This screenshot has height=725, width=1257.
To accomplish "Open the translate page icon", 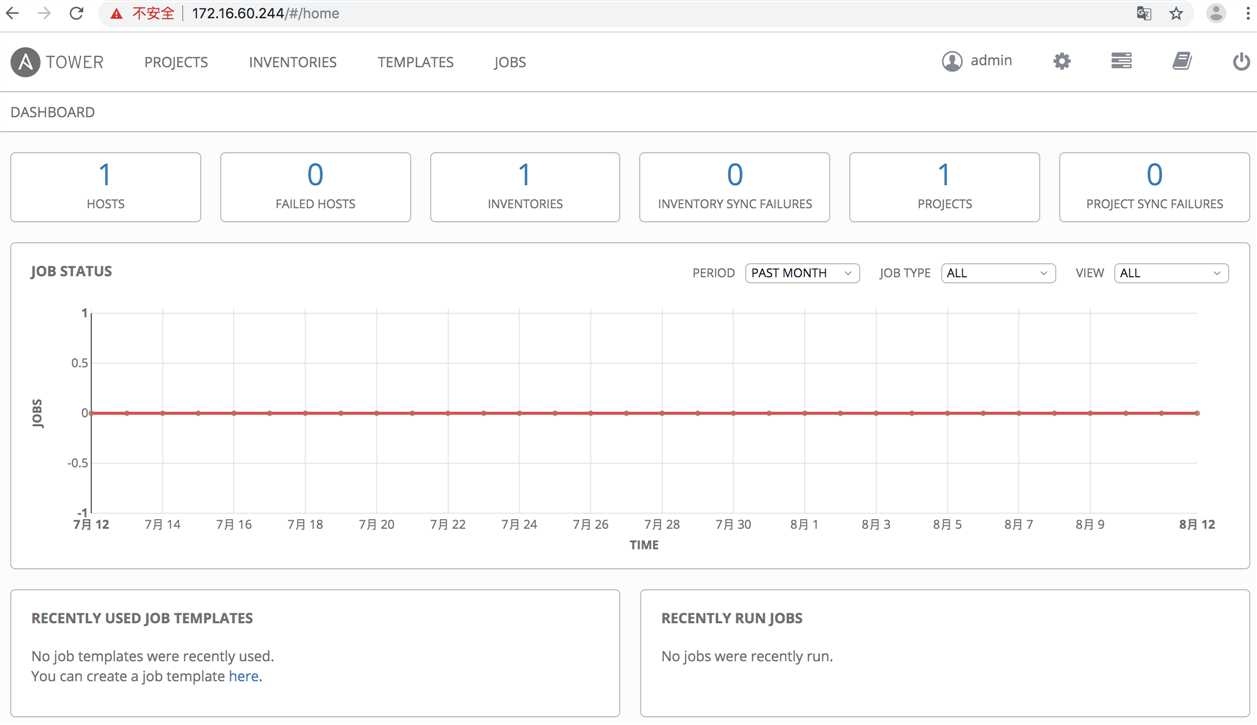I will 1144,14.
